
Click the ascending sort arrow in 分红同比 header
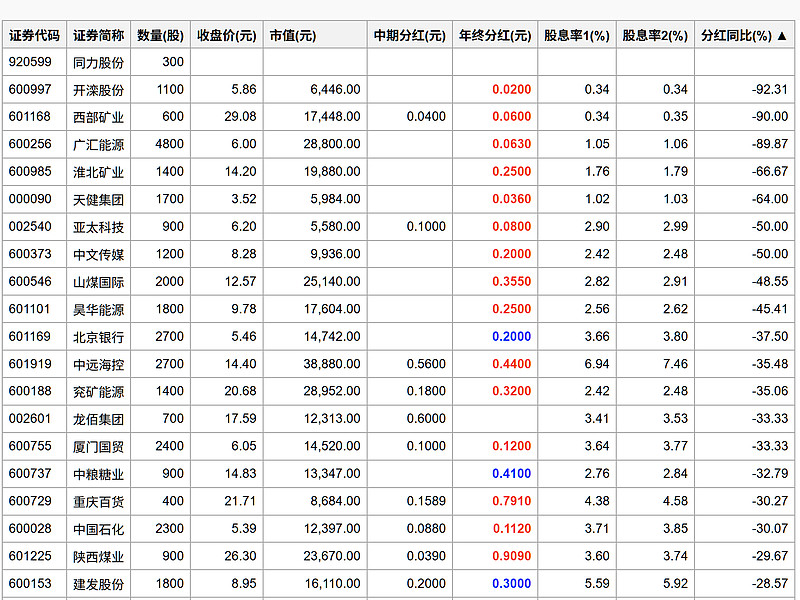tap(782, 36)
